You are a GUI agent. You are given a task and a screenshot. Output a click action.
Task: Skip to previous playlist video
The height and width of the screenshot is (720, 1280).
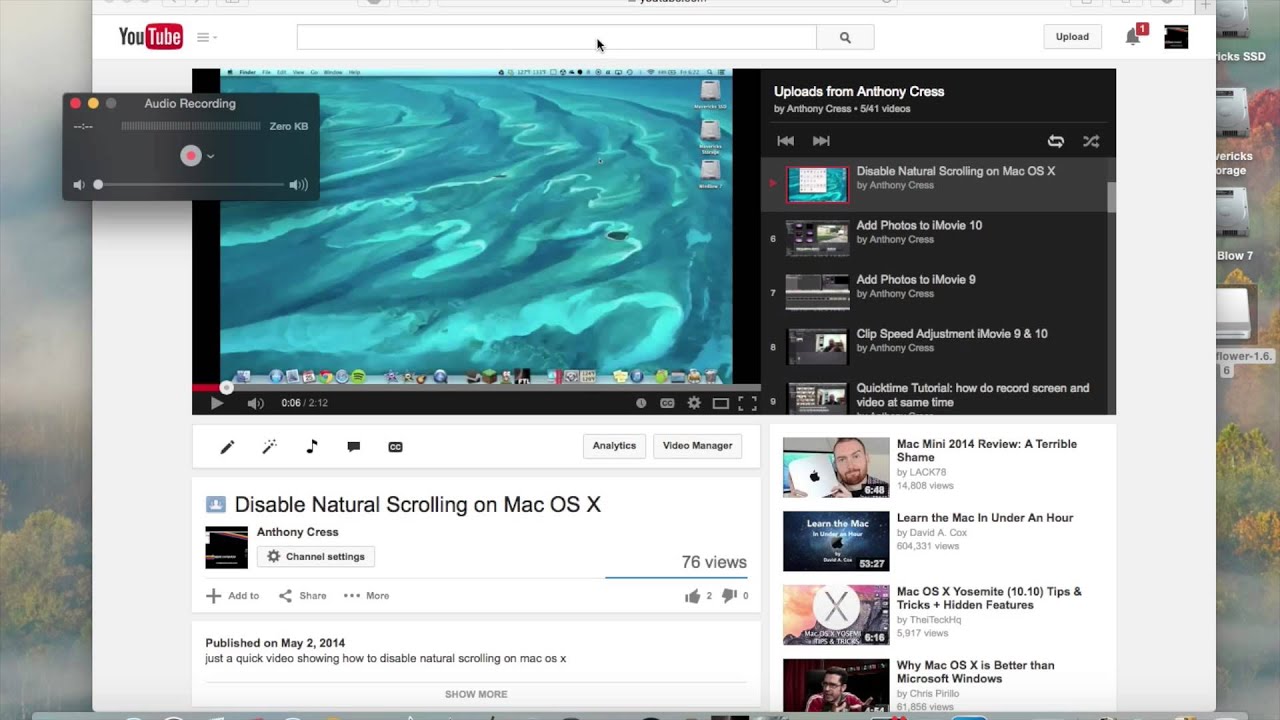point(786,141)
